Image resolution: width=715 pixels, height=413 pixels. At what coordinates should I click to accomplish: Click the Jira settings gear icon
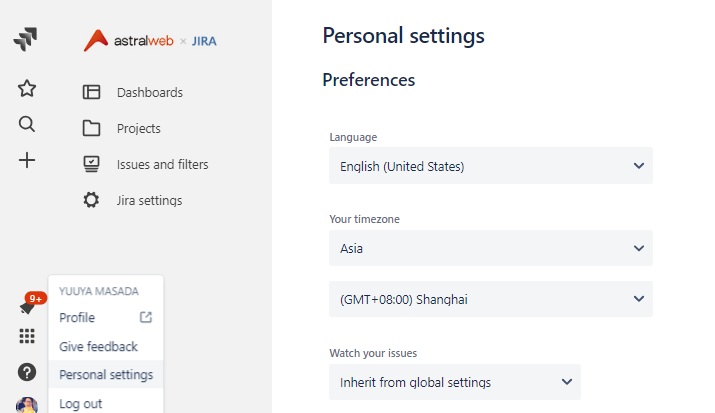[91, 200]
